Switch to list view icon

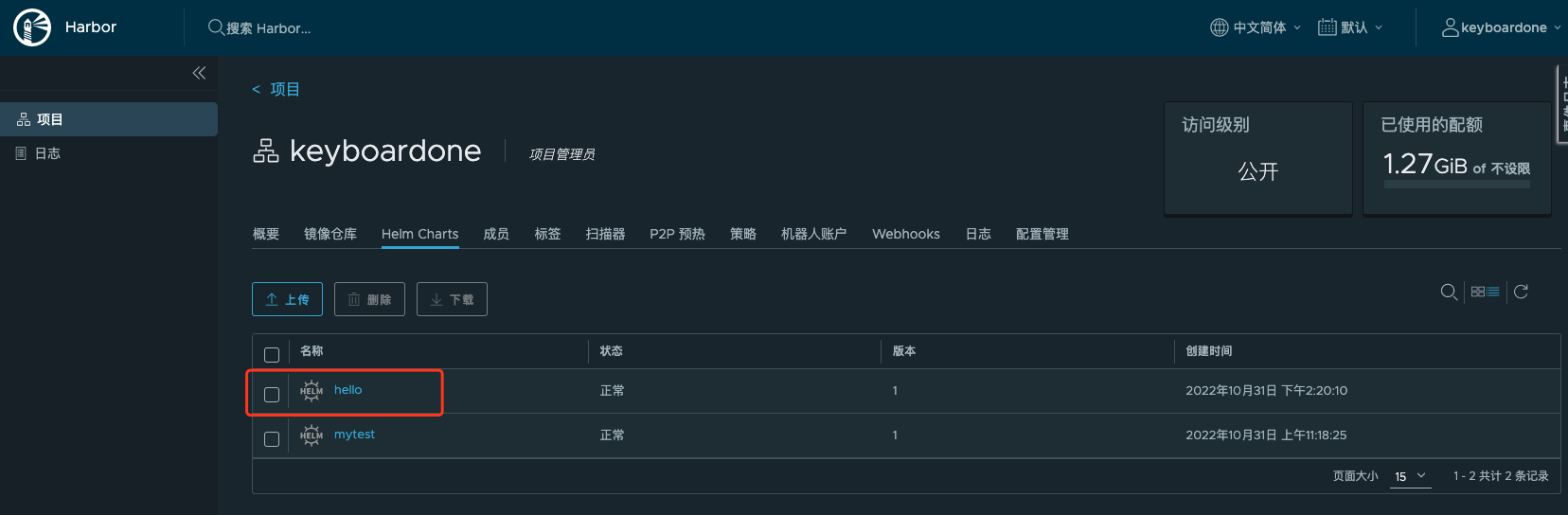(1493, 292)
